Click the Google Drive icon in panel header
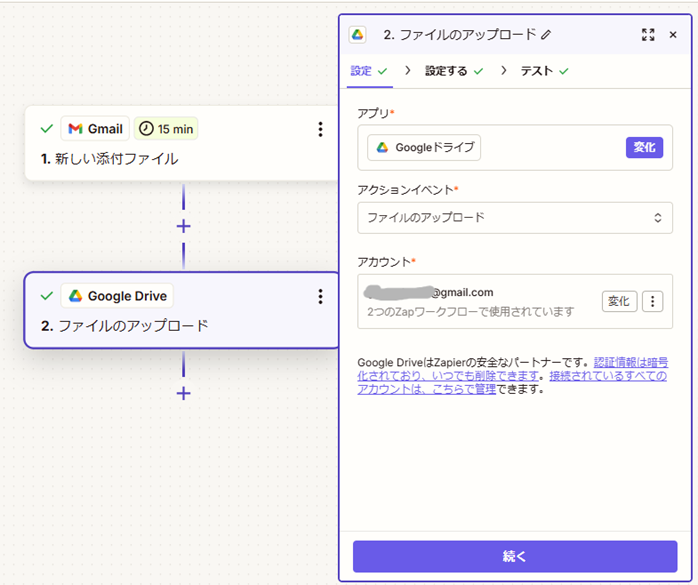 click(x=357, y=35)
